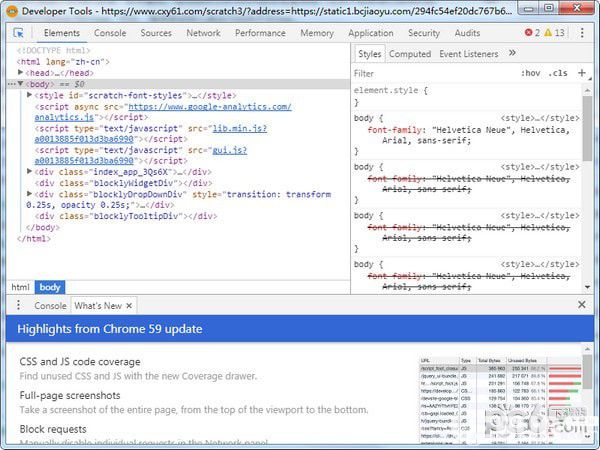Add new style rule with plus icon
Screen dimensions: 600x450
582,73
